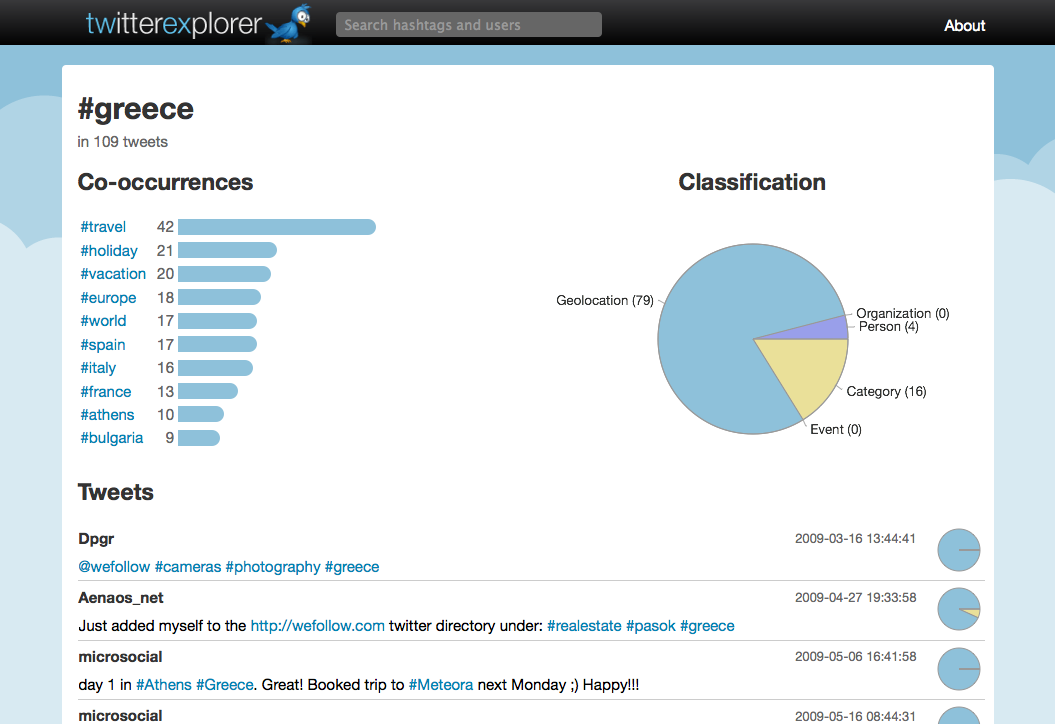Open the #Athens hashtag in microsocial's tweet
1055x724 pixels.
click(x=163, y=685)
